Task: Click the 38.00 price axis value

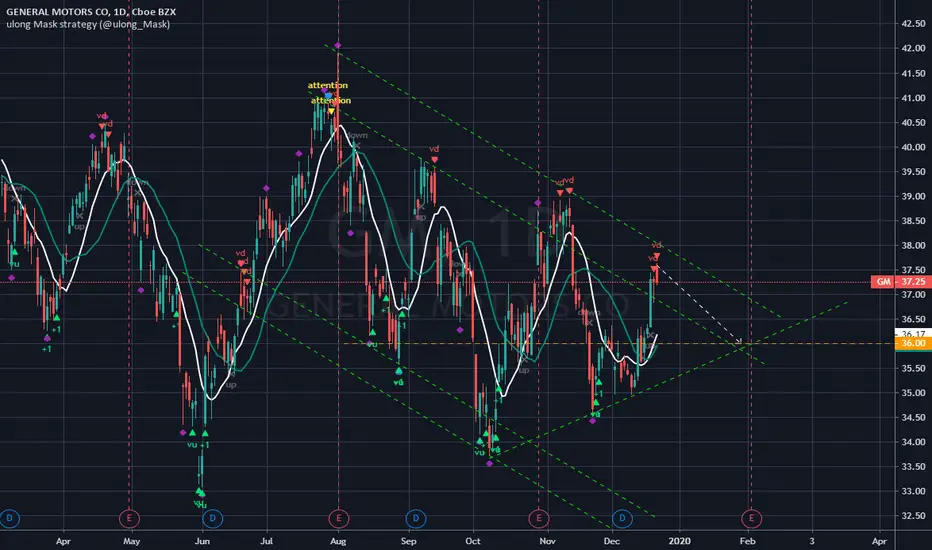Action: [914, 246]
